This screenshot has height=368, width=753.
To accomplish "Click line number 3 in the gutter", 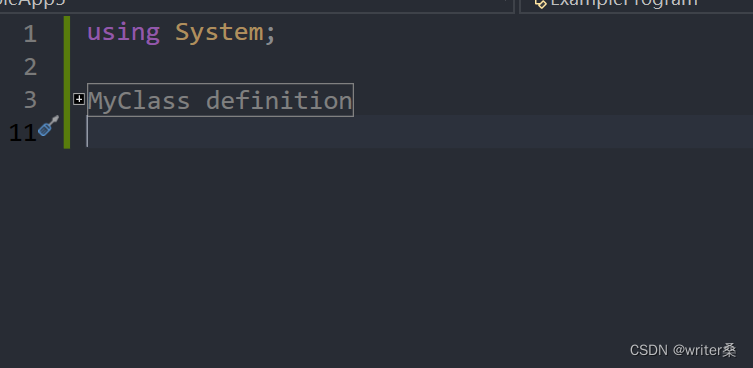I will 30,100.
